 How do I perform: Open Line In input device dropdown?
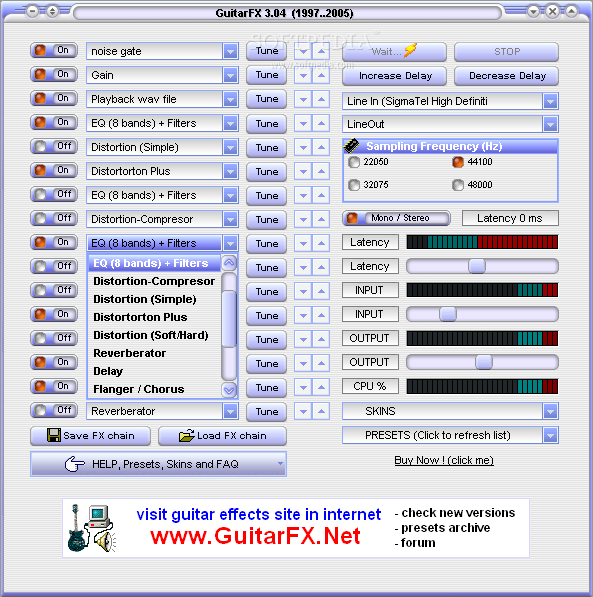point(550,101)
